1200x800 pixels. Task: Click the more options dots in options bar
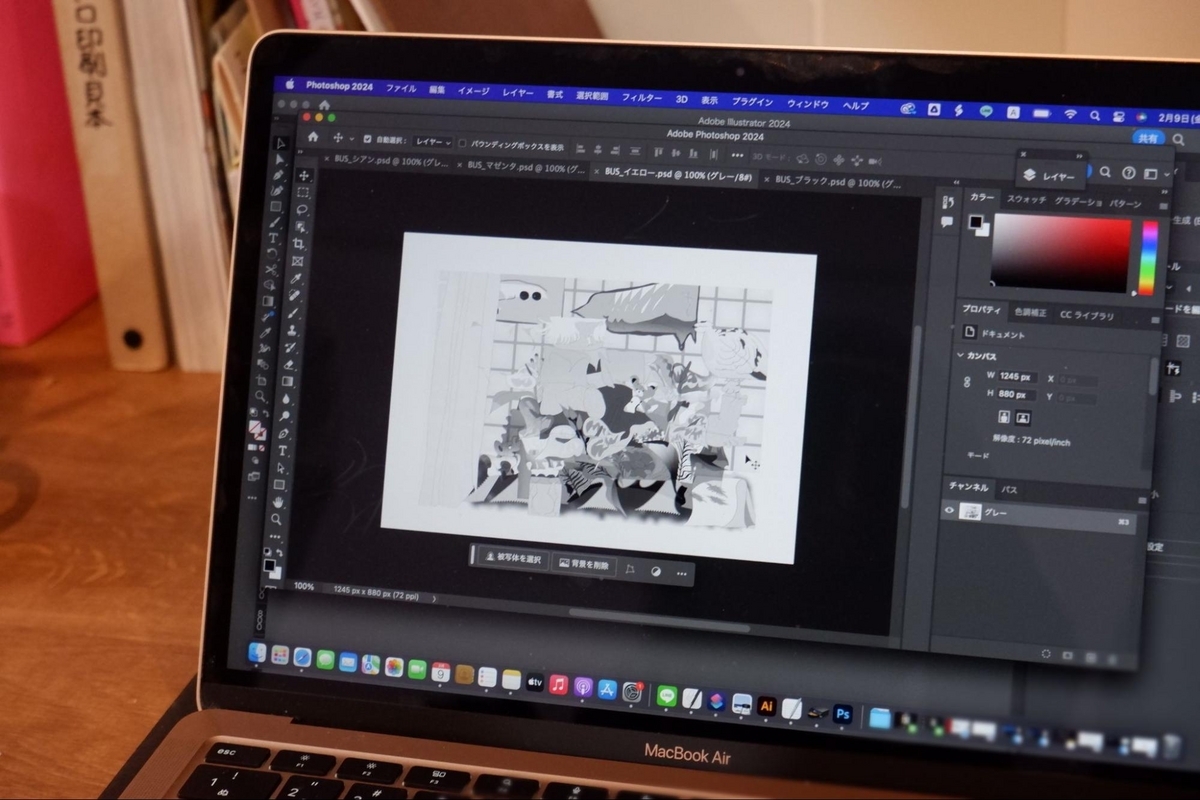737,155
